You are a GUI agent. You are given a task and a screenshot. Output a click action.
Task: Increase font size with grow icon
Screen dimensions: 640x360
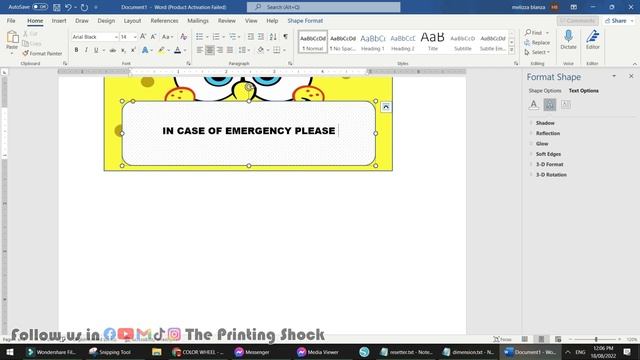point(143,37)
